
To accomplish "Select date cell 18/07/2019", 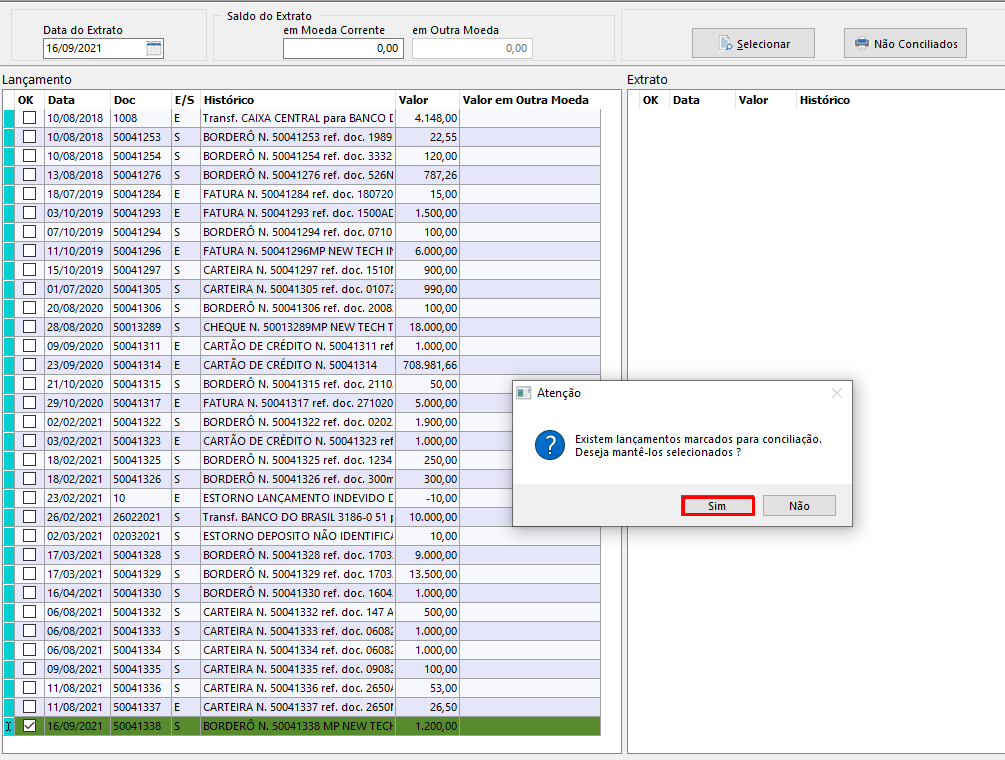I will point(78,194).
